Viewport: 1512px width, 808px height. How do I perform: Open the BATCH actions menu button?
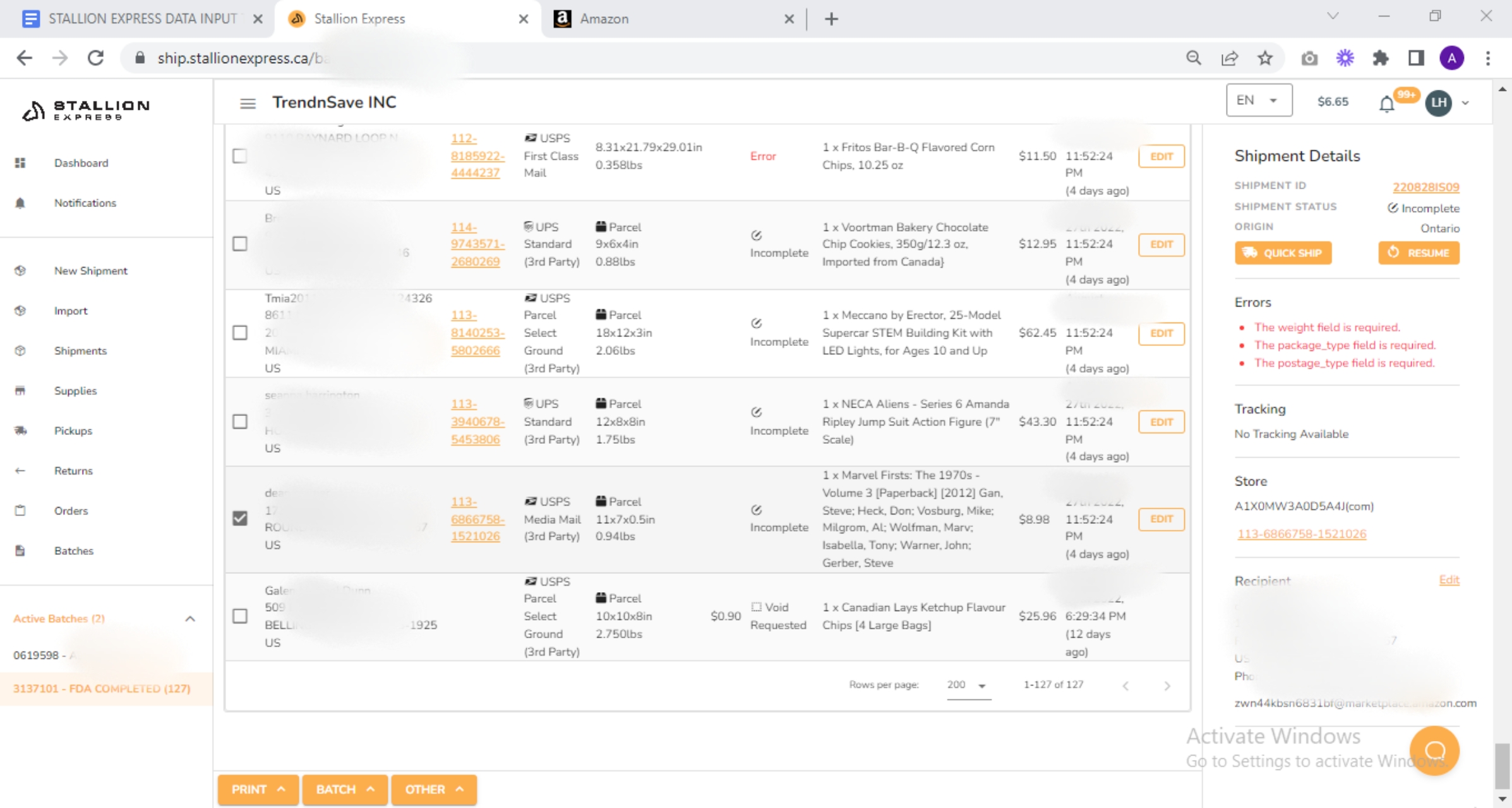pos(345,789)
